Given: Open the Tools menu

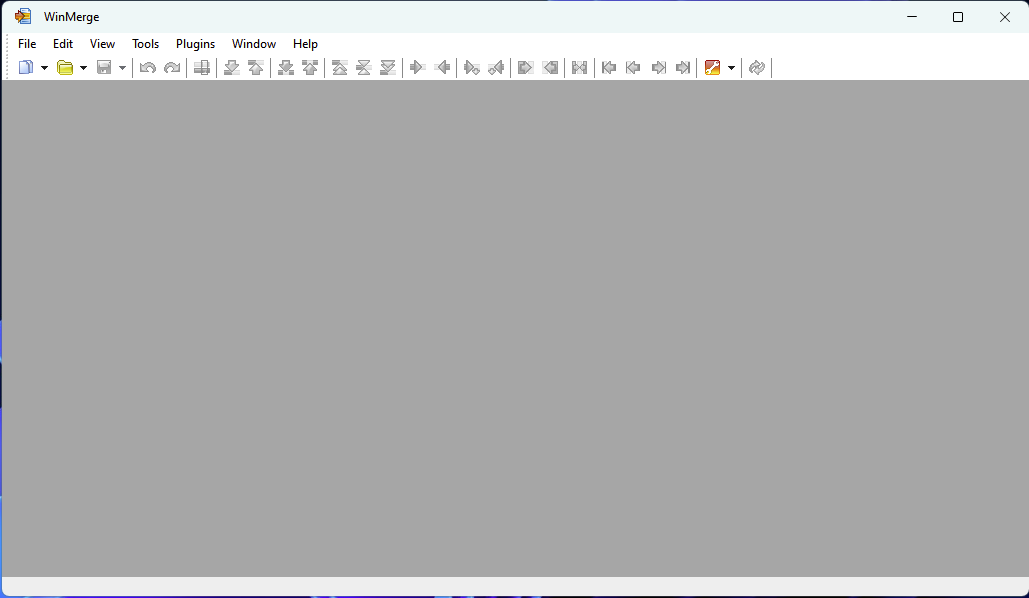Looking at the screenshot, I should click(146, 44).
